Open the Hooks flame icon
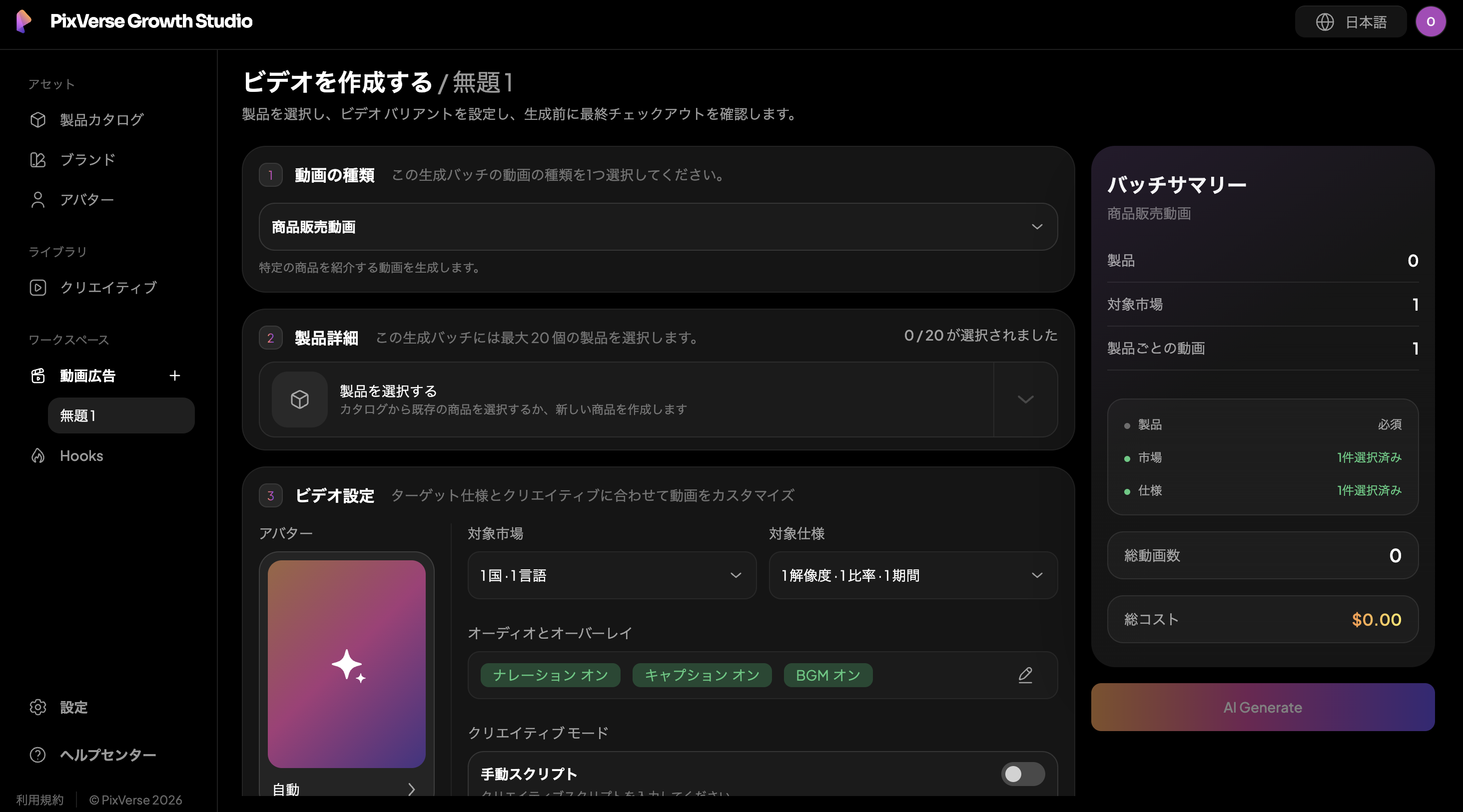Screen dimensions: 1463x812 click(38, 455)
